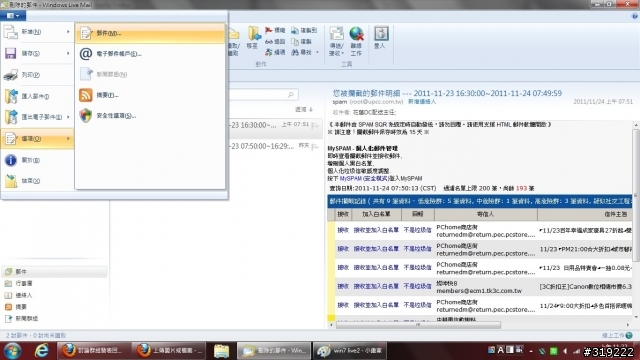Viewport: 640px width, 360px height.
Task: Choose the Exit entry at menu bottom
Action: click(37, 181)
